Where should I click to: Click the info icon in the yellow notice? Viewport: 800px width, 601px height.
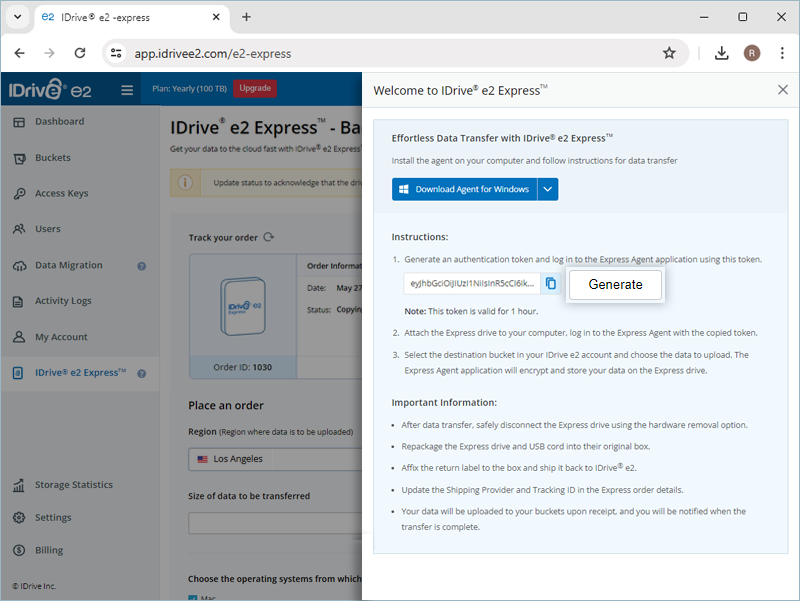tap(185, 183)
